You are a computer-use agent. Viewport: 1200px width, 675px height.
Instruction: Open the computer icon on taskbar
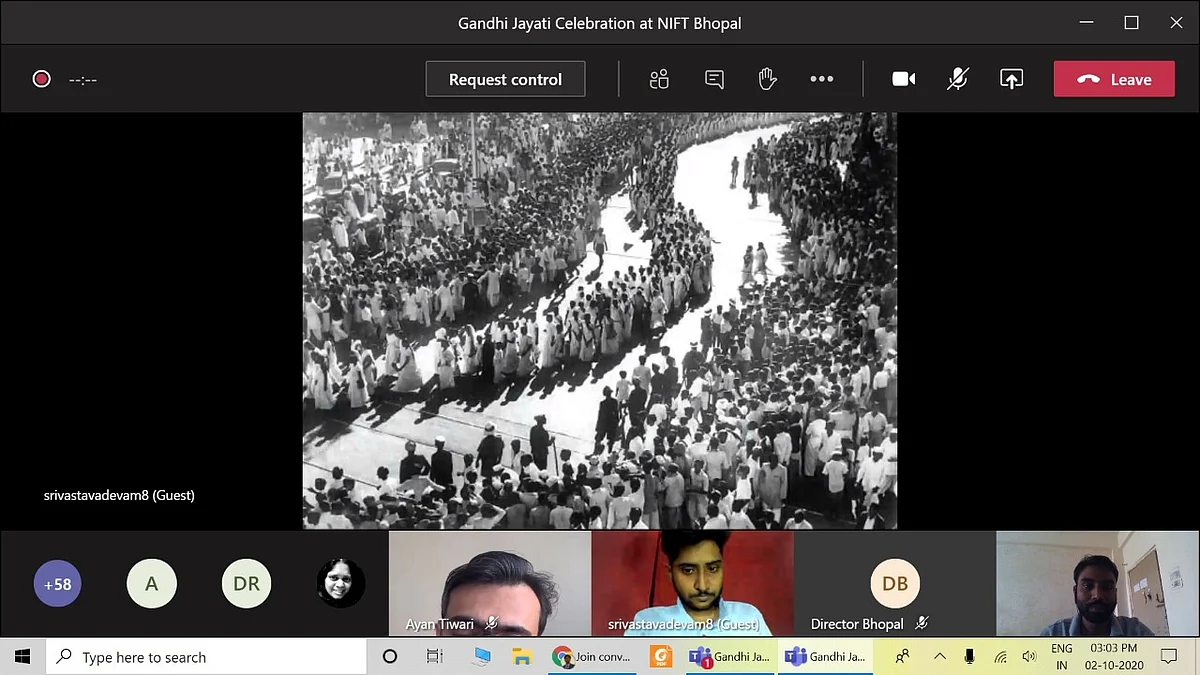point(482,657)
